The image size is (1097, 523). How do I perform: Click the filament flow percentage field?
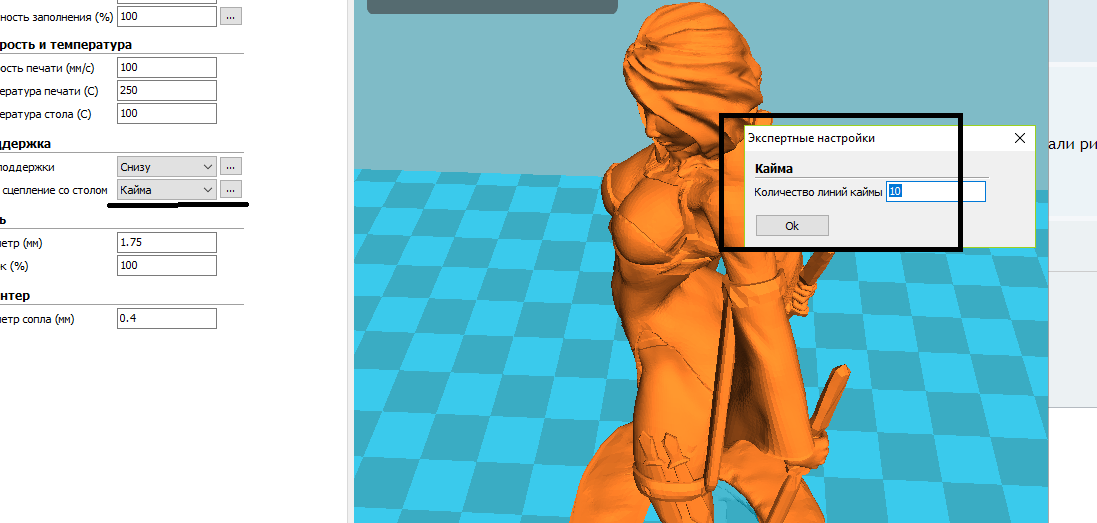point(166,265)
